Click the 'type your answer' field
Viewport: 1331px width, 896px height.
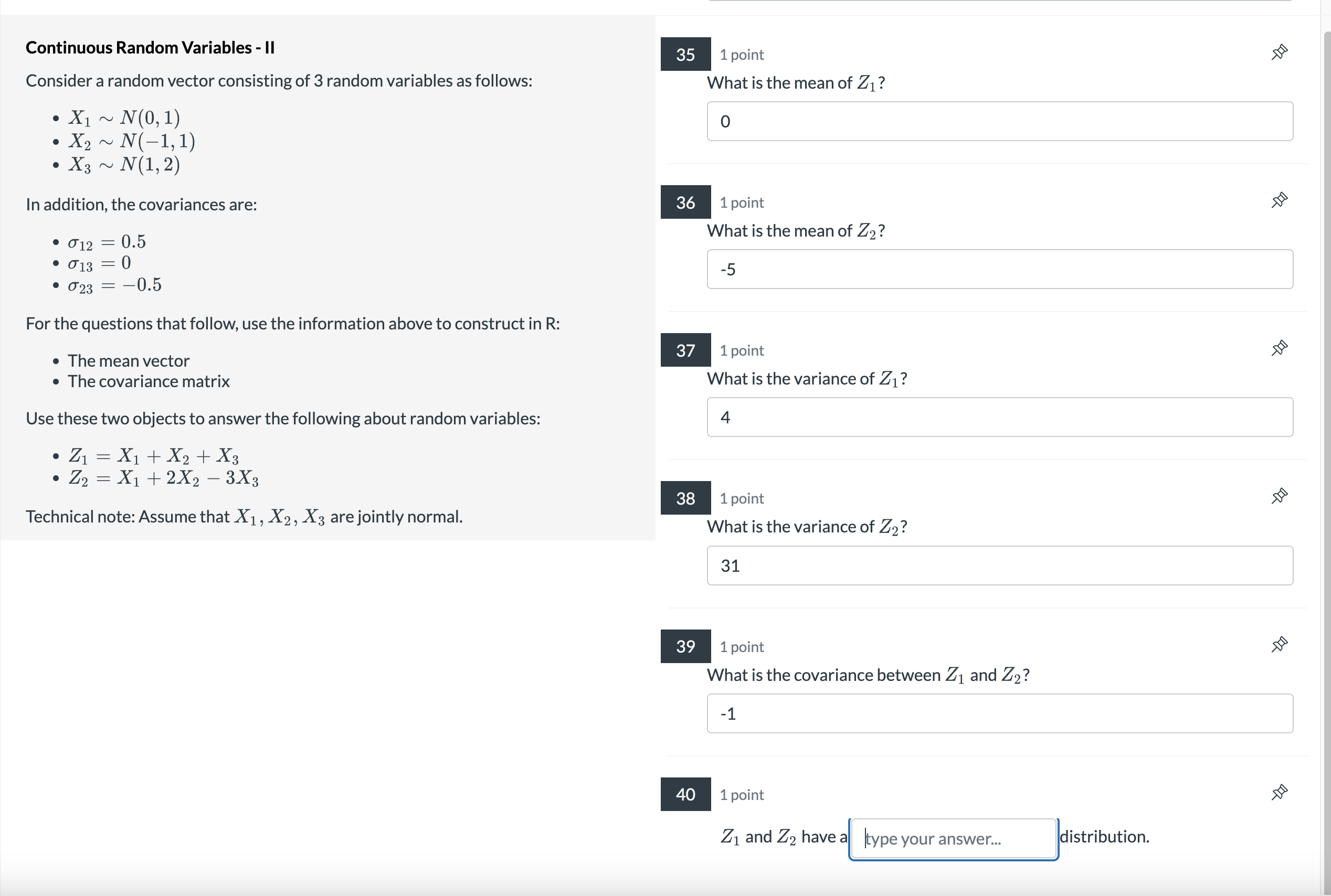[952, 838]
